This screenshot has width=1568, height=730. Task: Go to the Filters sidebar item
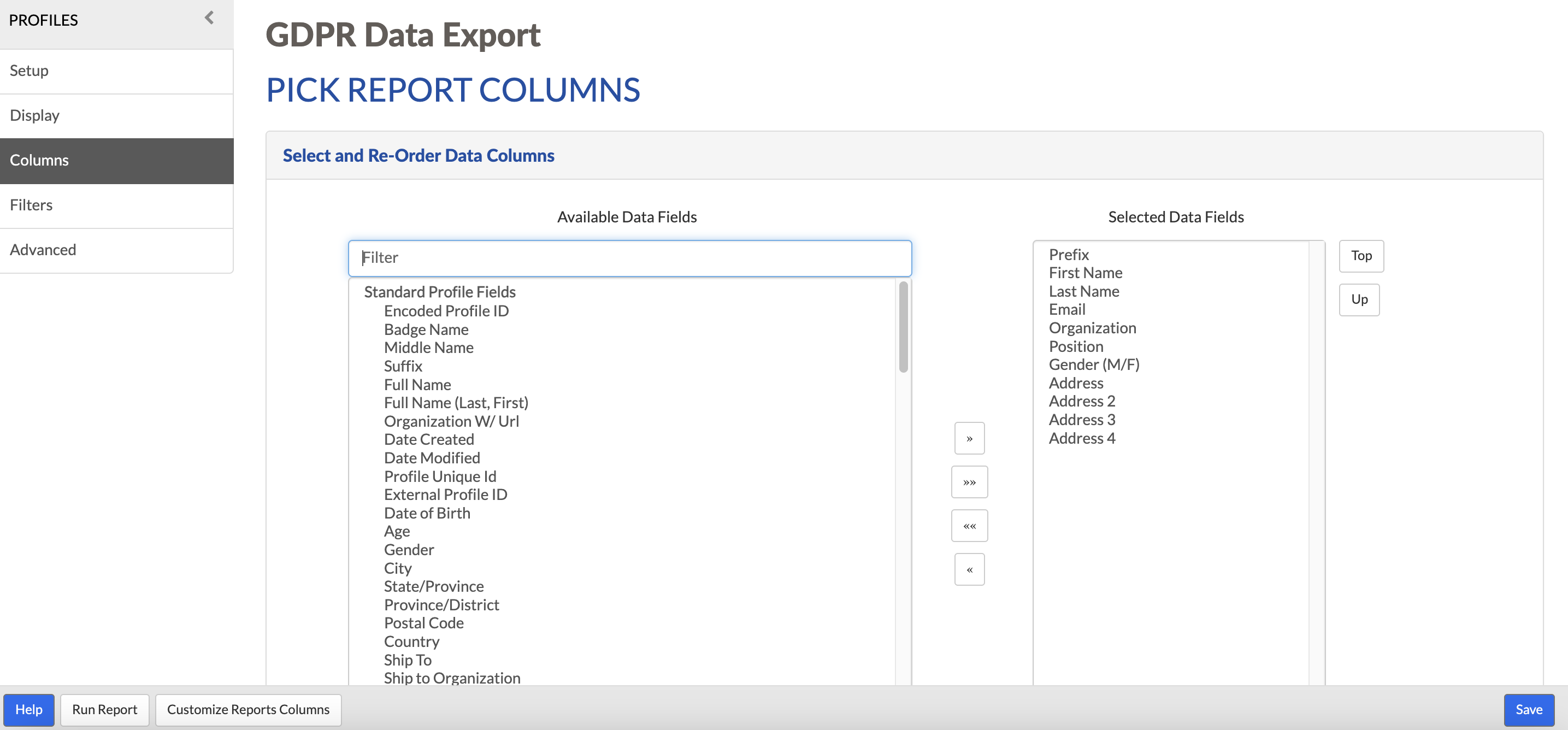[116, 205]
